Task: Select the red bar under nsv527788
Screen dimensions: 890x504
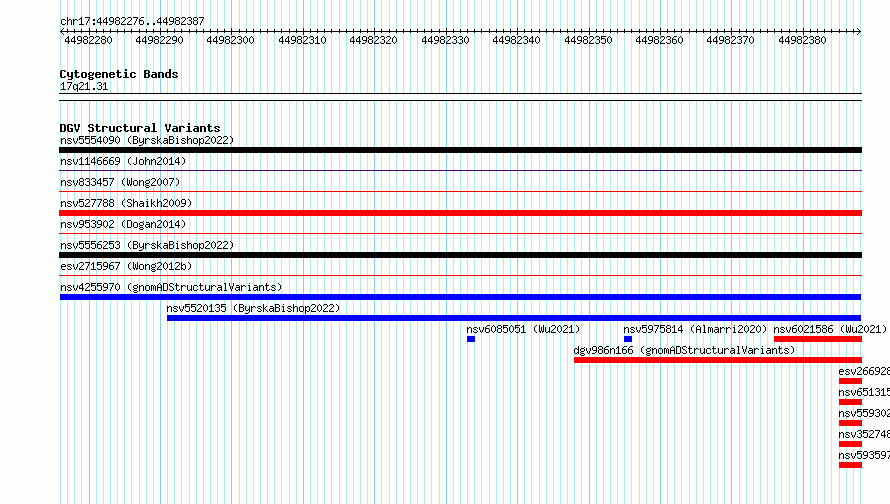Action: click(460, 213)
